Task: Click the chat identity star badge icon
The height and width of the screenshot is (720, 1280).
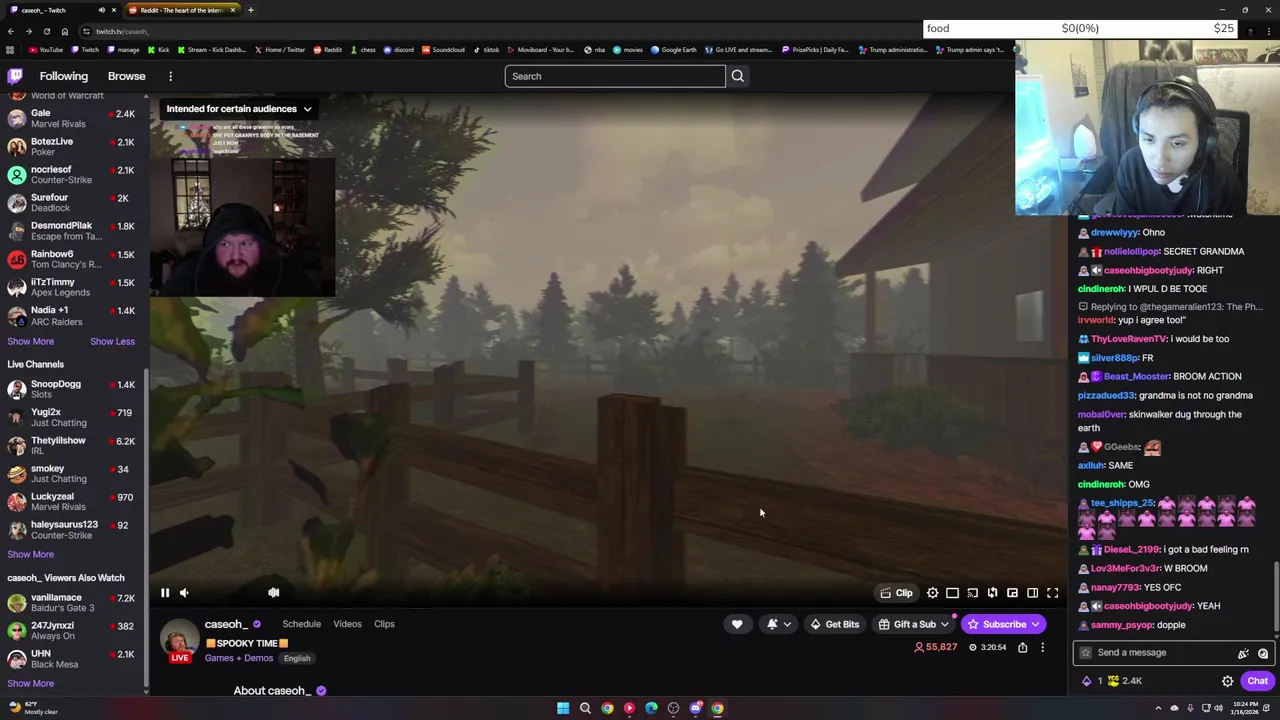Action: click(x=1085, y=653)
